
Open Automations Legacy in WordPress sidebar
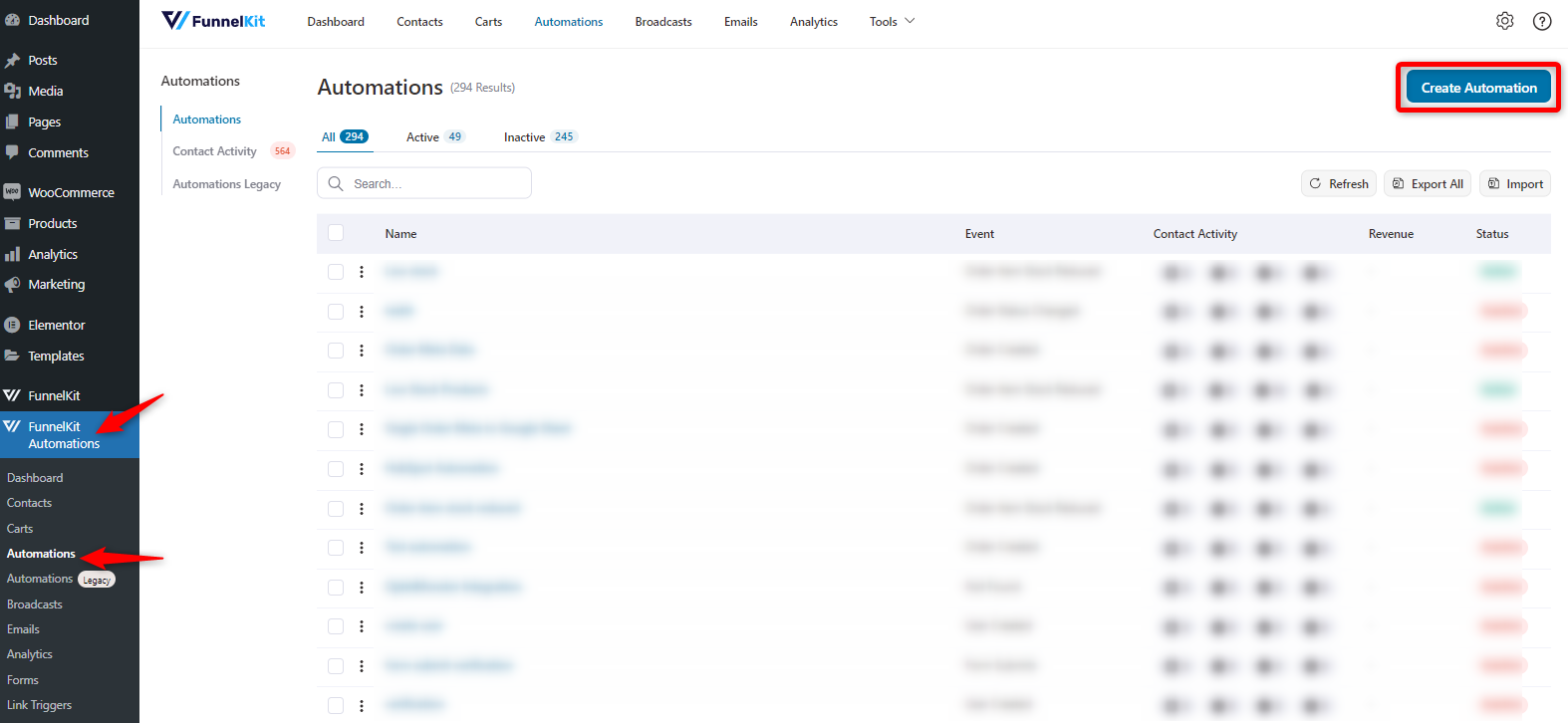[61, 579]
